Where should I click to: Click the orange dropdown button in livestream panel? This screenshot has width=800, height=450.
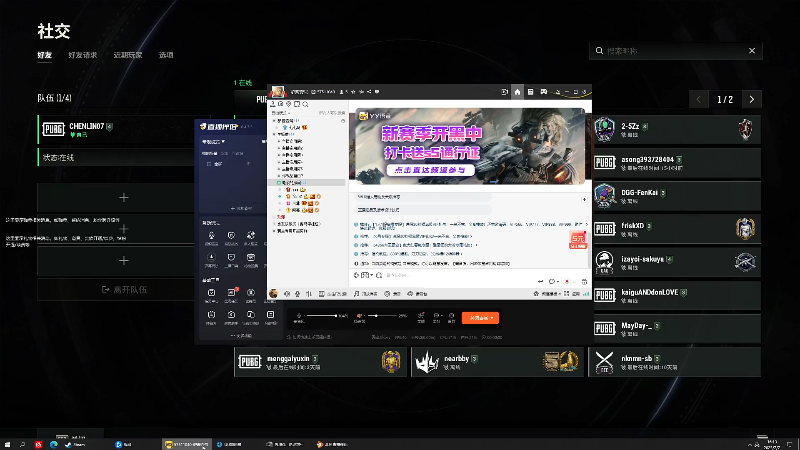coord(480,318)
